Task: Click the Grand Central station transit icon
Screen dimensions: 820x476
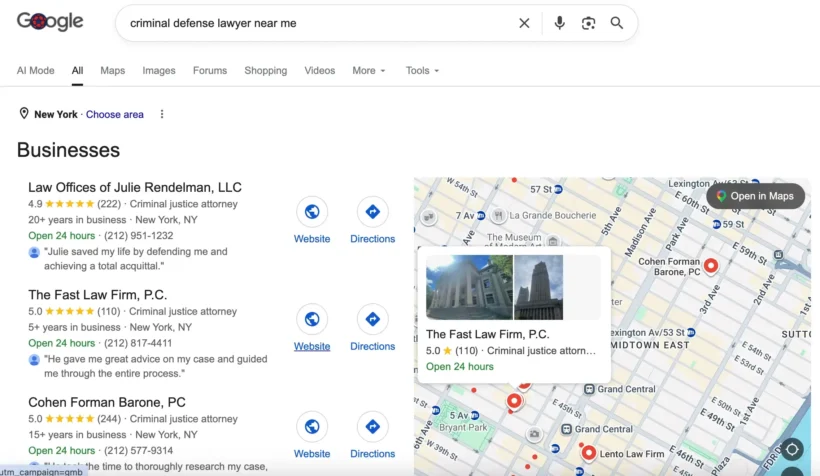Action: pos(589,389)
